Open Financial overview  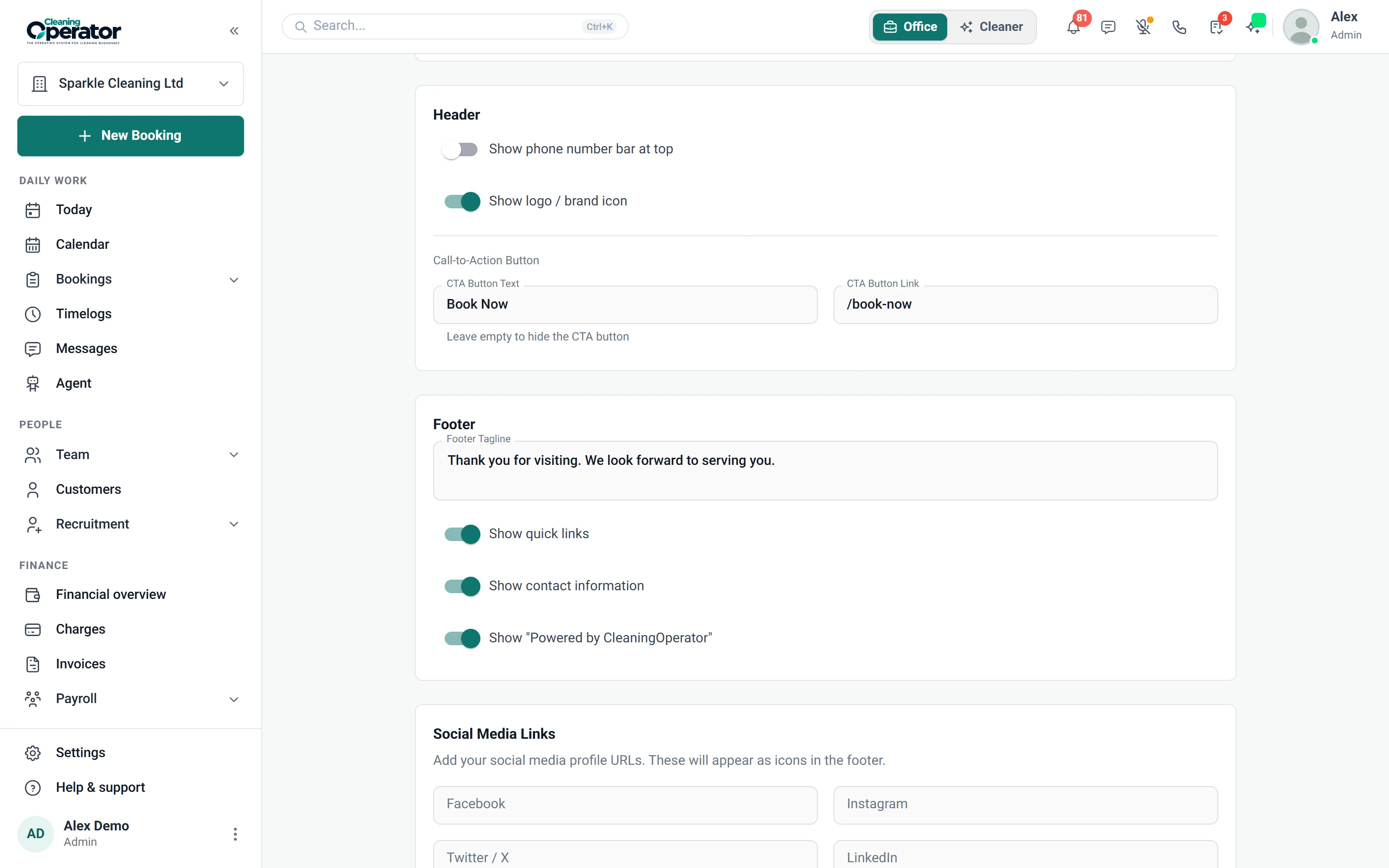point(131,595)
